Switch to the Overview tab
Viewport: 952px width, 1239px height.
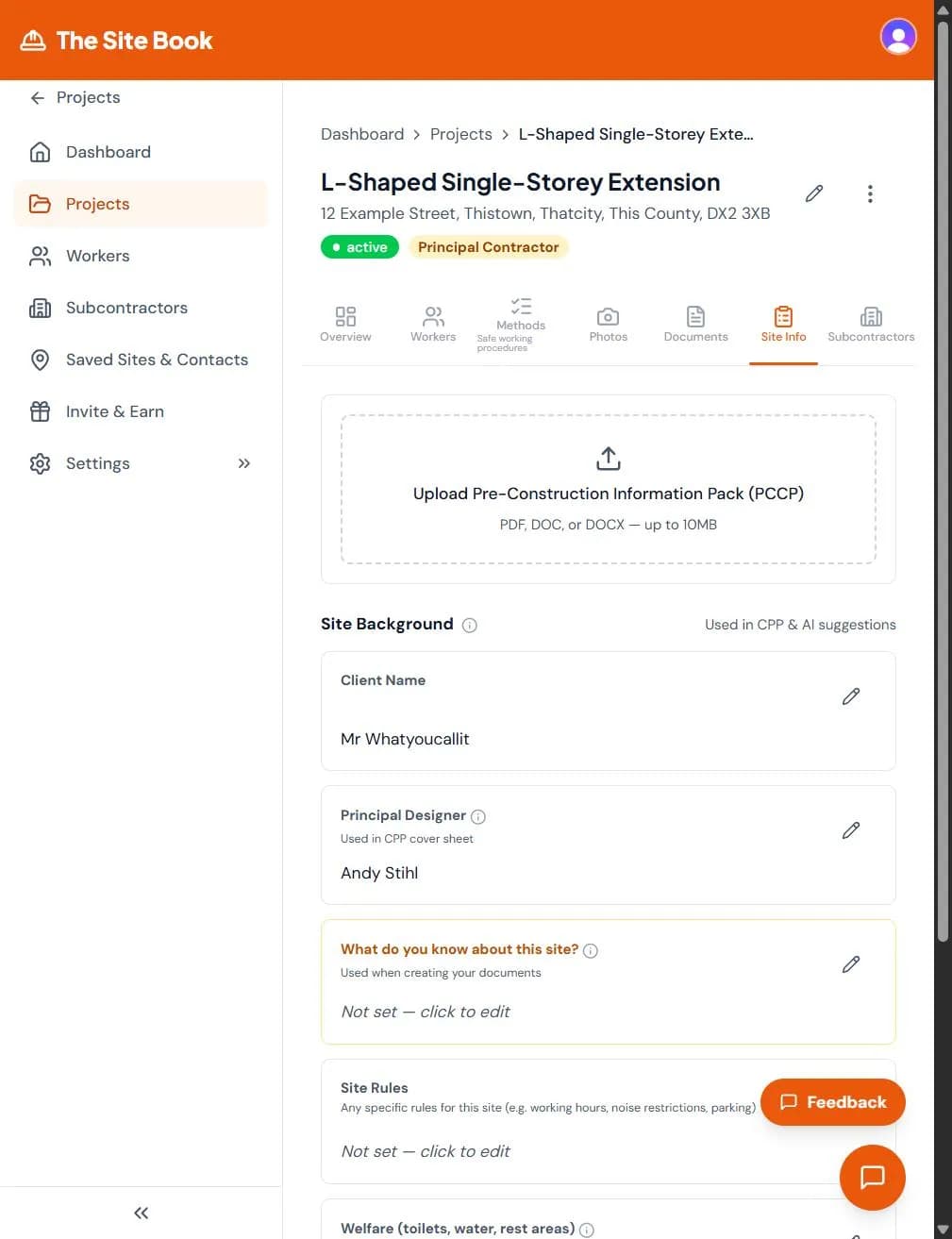(x=345, y=324)
